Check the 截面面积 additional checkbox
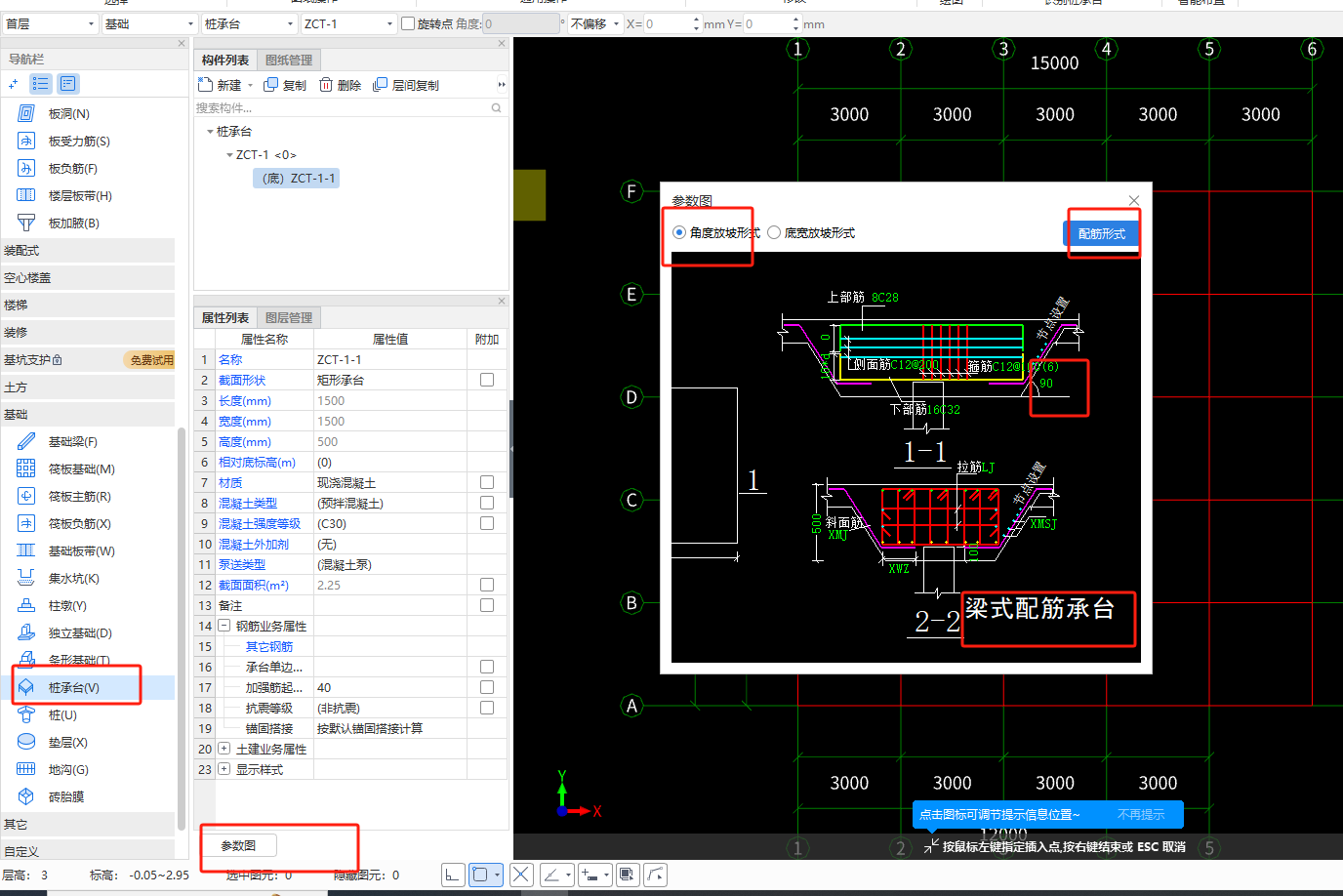Image resolution: width=1343 pixels, height=896 pixels. 487,585
